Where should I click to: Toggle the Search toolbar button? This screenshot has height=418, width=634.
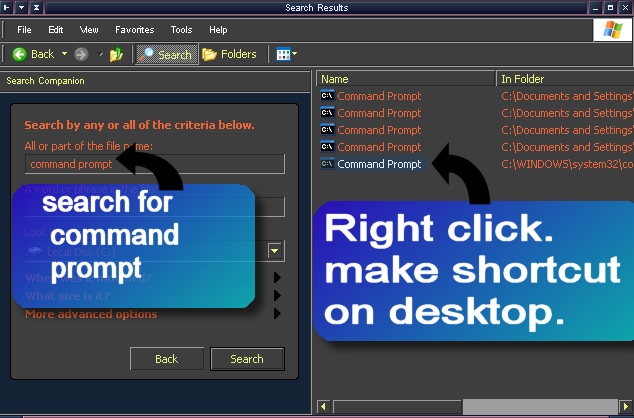(x=167, y=54)
